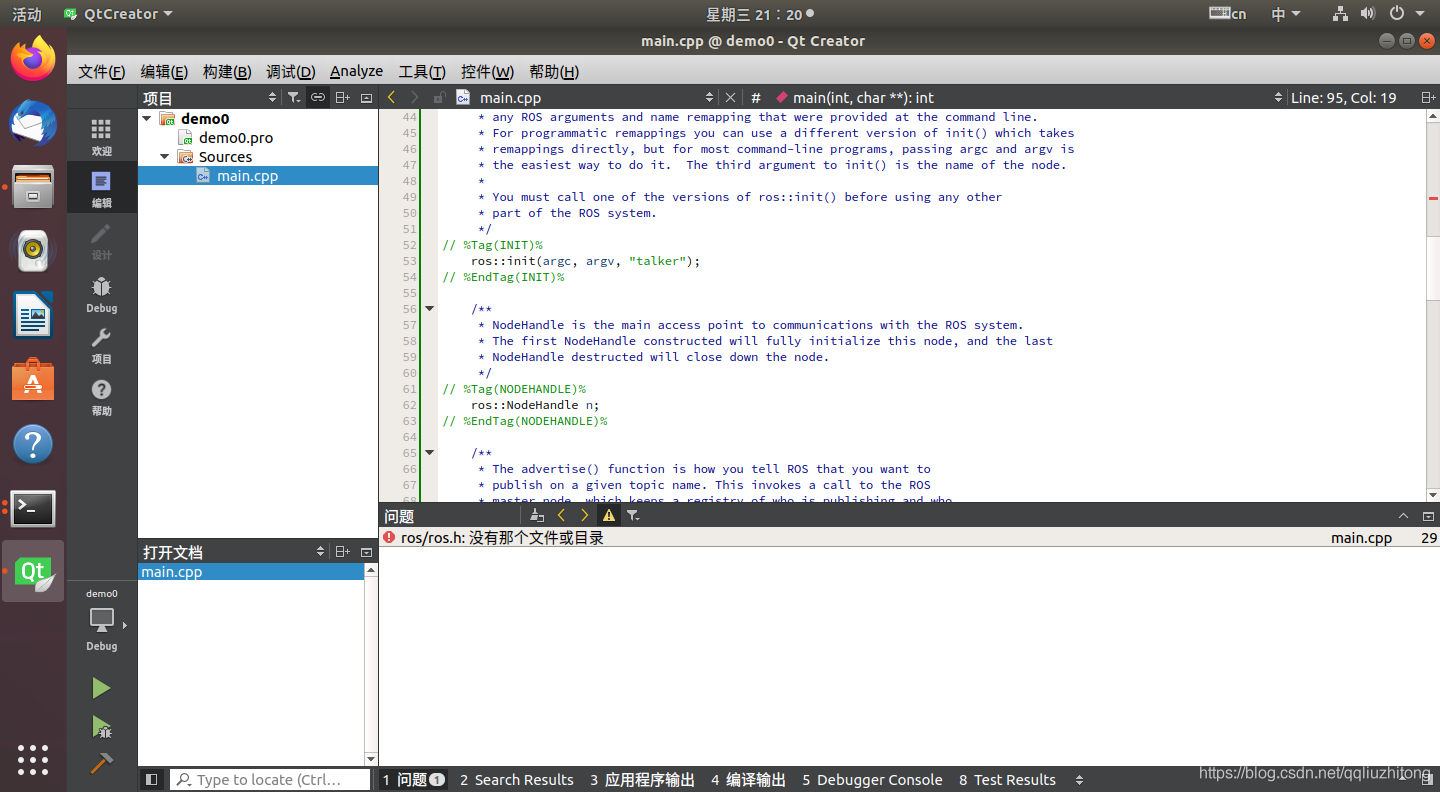Collapse the demo0 project tree node
This screenshot has height=792, width=1440.
coord(147,118)
